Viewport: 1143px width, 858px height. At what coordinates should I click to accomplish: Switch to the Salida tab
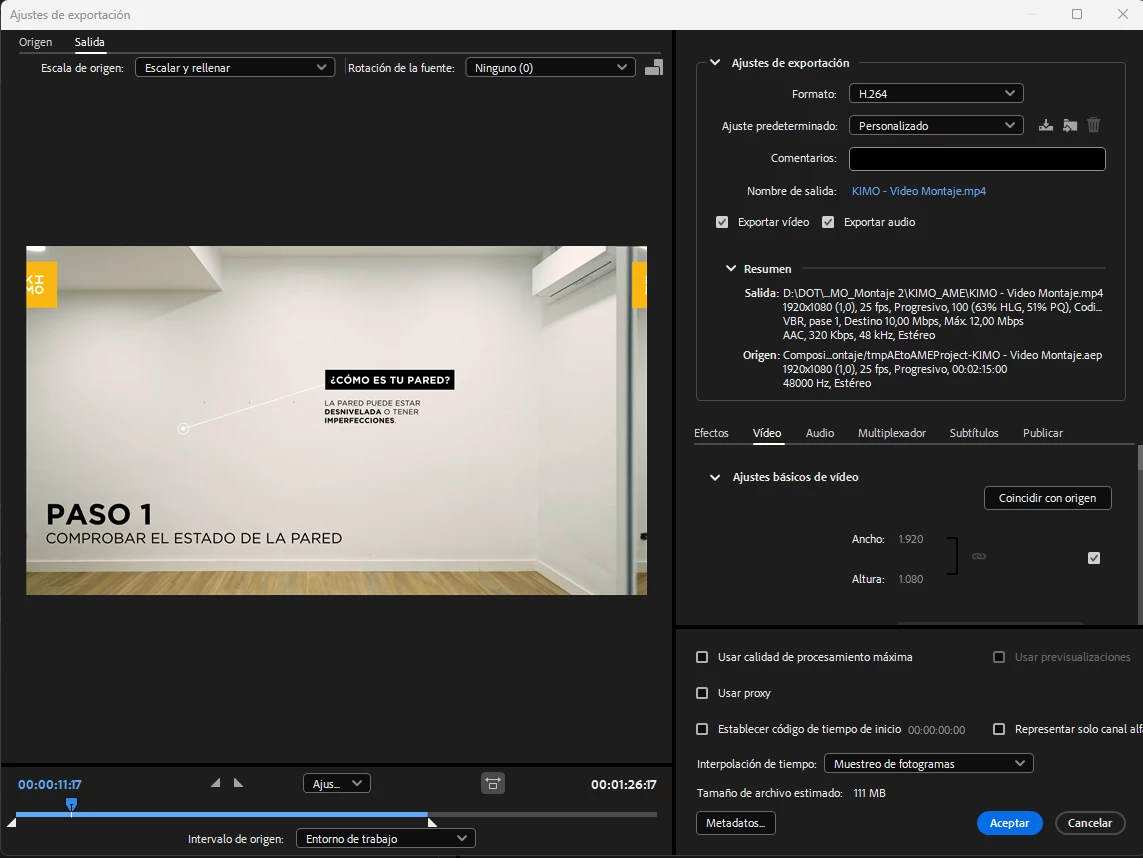(x=90, y=42)
